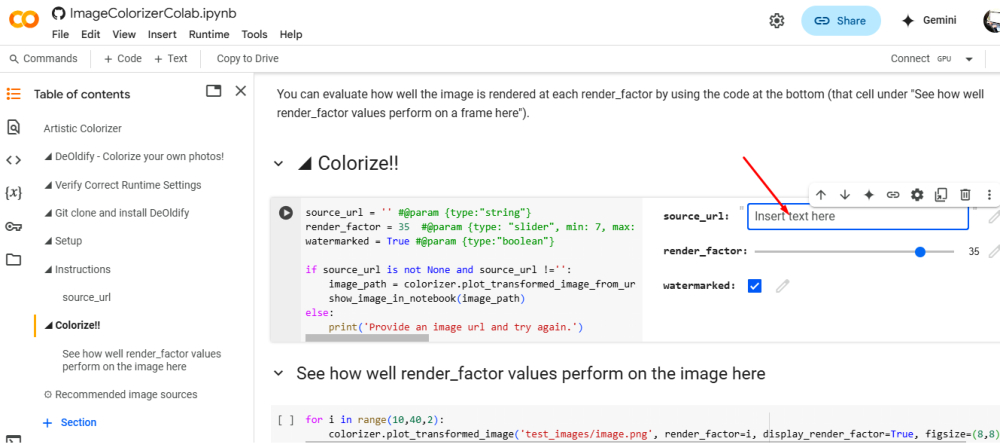
Task: Open the Connect options dropdown arrow
Action: point(969,59)
